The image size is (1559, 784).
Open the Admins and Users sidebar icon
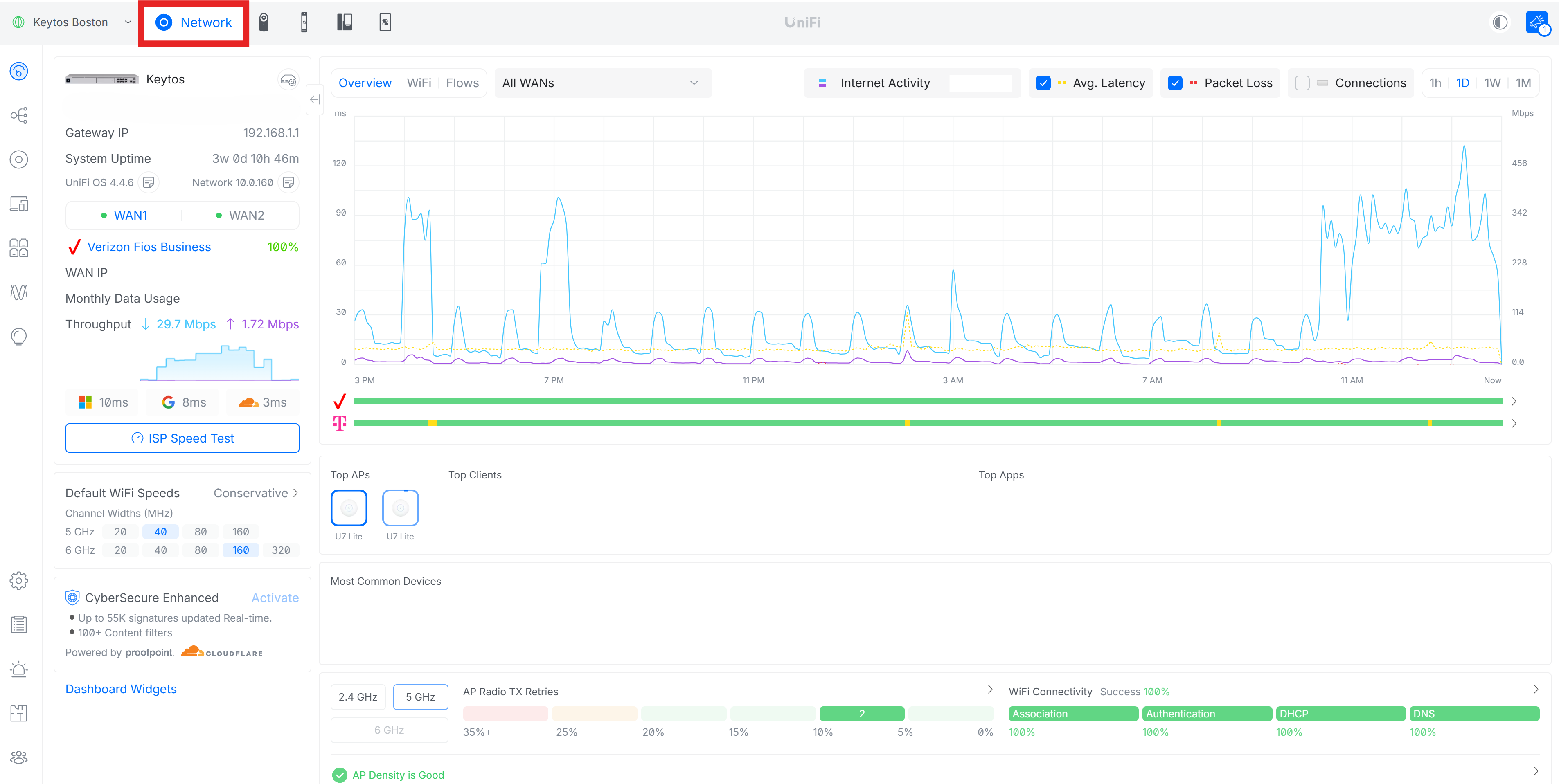(x=19, y=757)
